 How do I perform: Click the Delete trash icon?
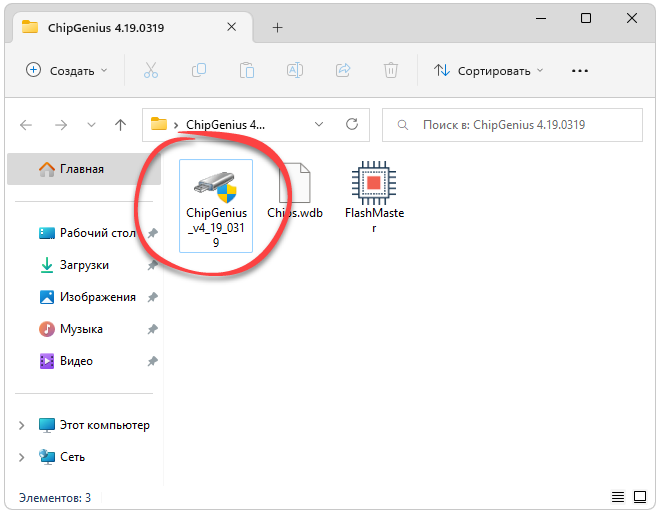(391, 70)
